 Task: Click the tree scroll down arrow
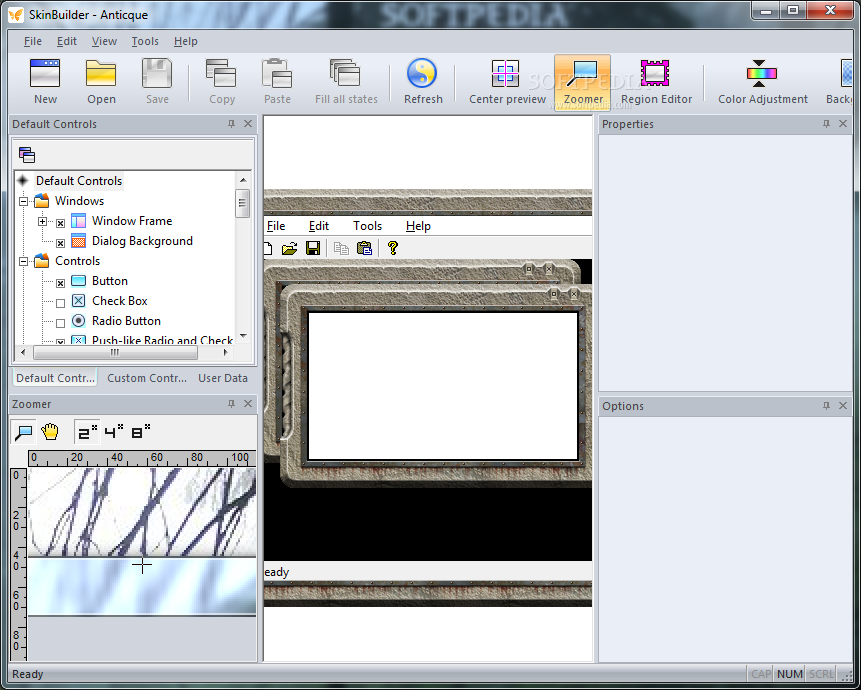[x=243, y=335]
